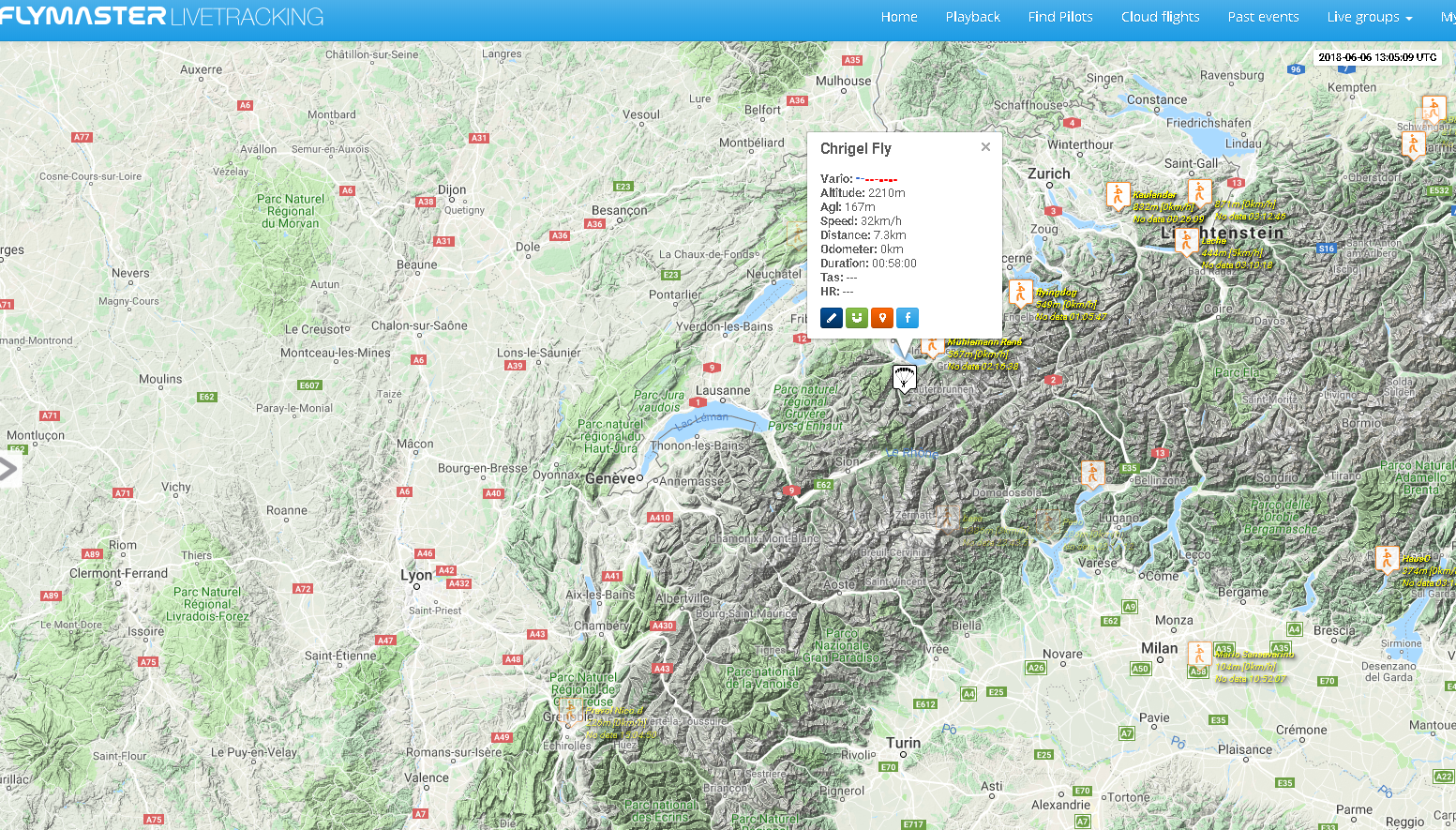The height and width of the screenshot is (830, 1456).
Task: Select the Keulender pilot marker icon
Action: 1118,195
